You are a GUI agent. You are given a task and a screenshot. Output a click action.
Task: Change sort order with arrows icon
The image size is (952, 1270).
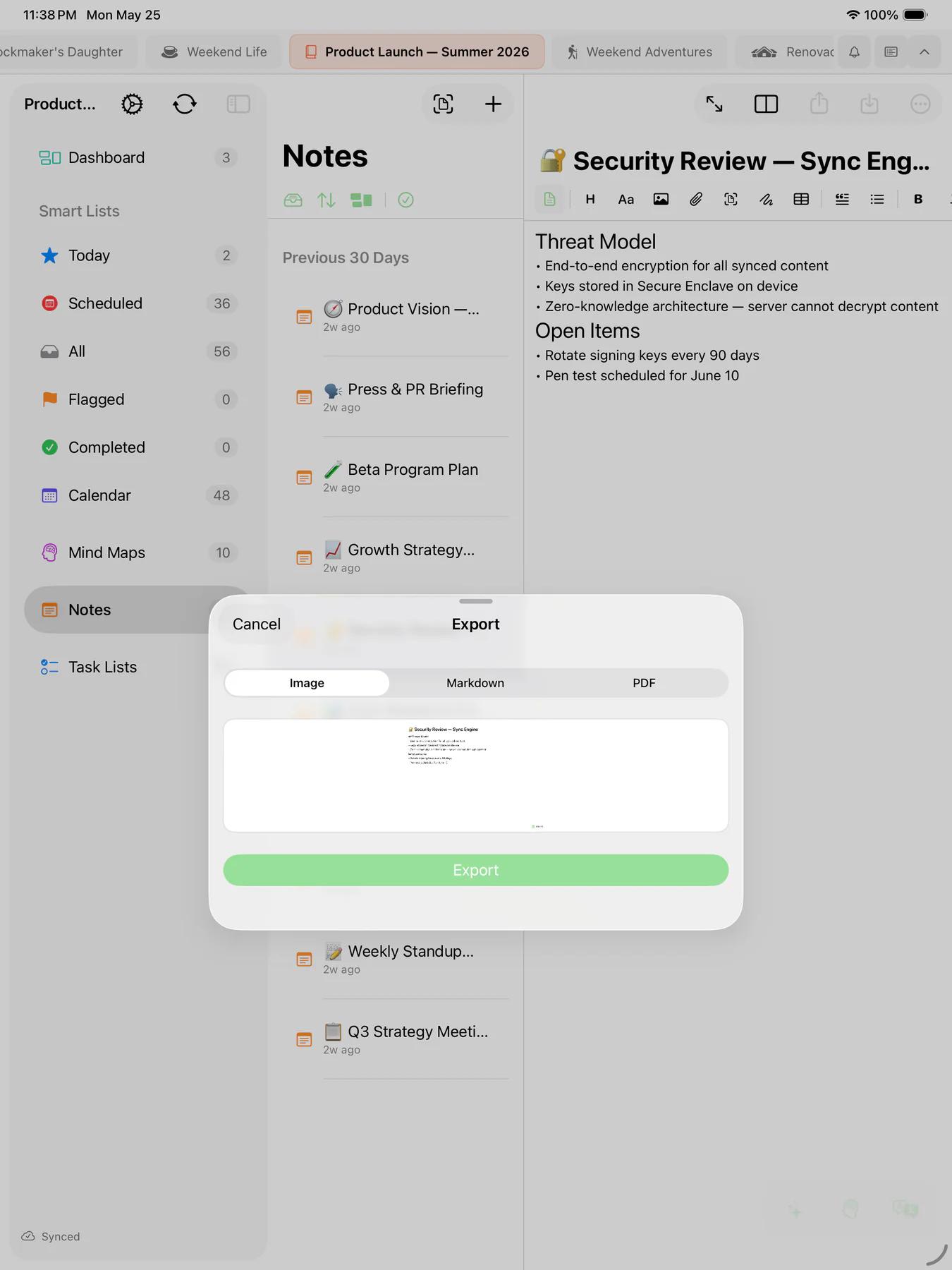coord(327,200)
